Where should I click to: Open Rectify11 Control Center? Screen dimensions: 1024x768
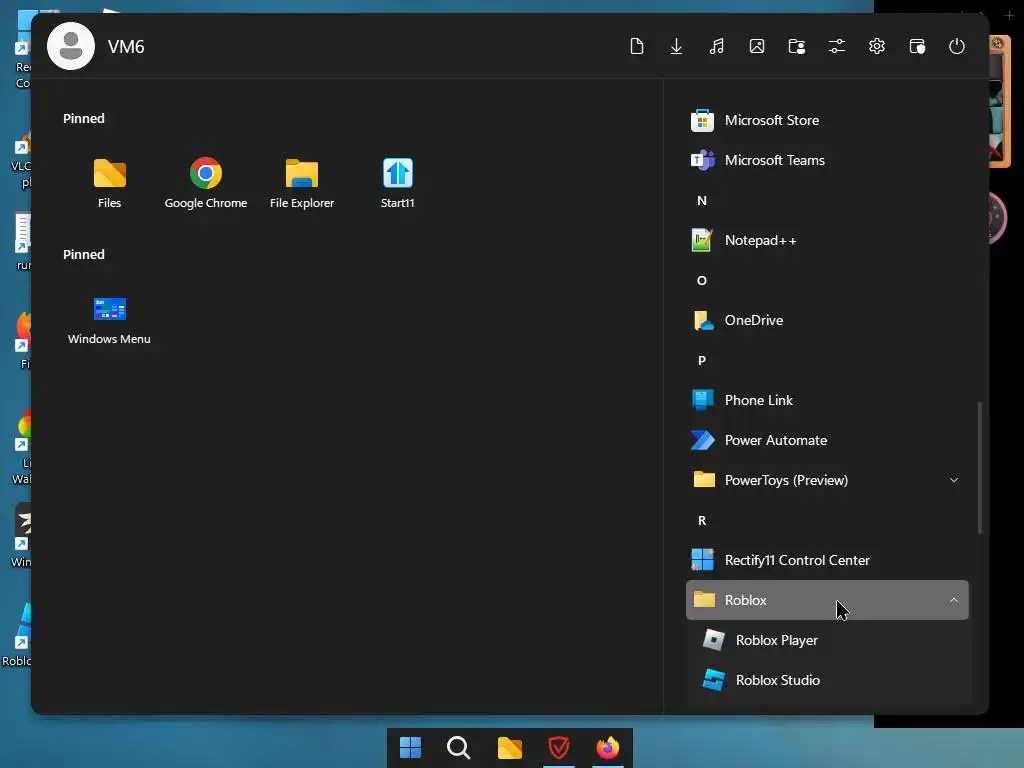pyautogui.click(x=827, y=560)
